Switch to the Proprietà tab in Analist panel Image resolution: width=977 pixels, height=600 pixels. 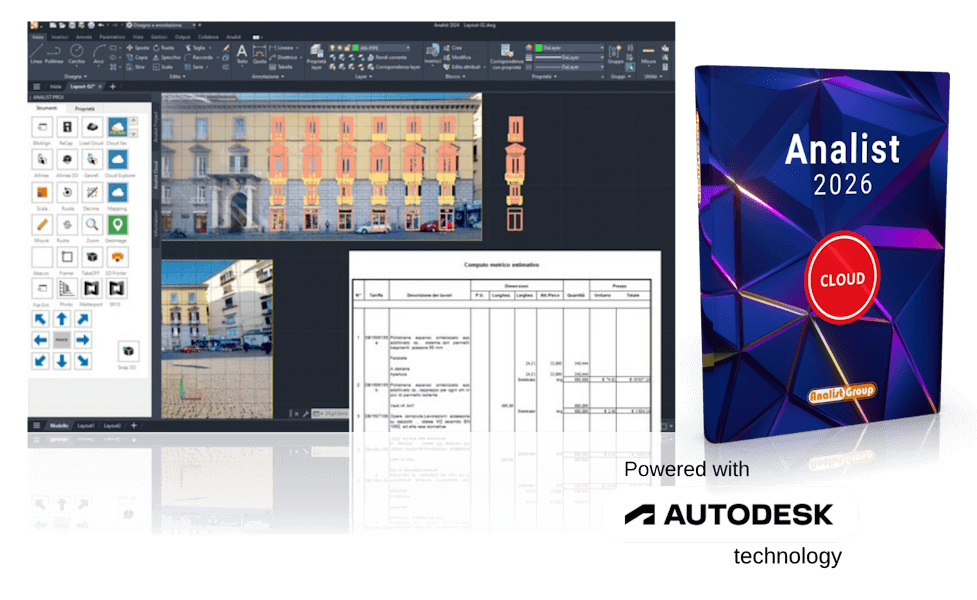click(x=85, y=108)
